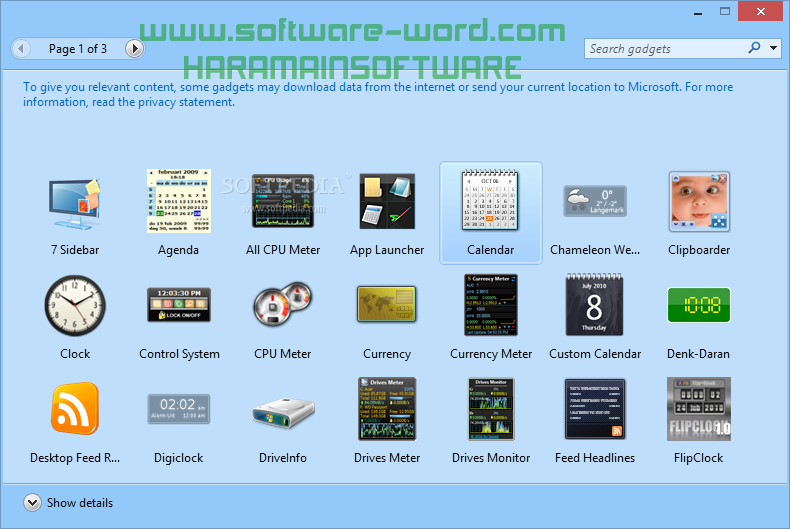The width and height of the screenshot is (790, 529).
Task: Select the All CPU Meter gadget icon
Action: [x=283, y=201]
